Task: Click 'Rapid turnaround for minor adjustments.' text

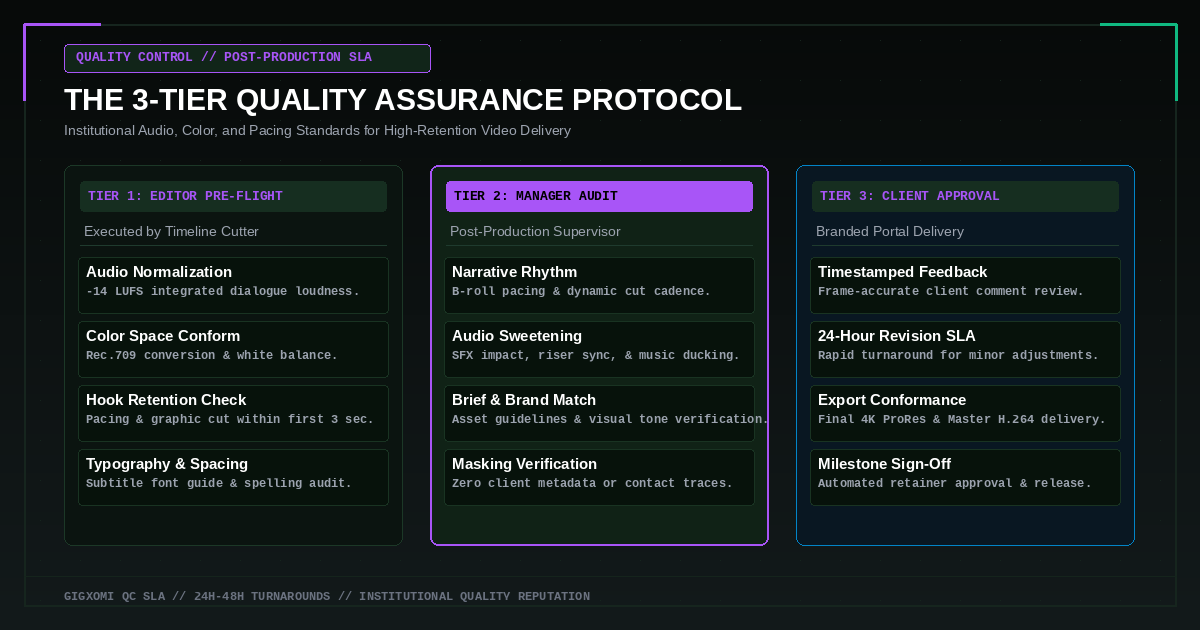Action: [x=958, y=355]
